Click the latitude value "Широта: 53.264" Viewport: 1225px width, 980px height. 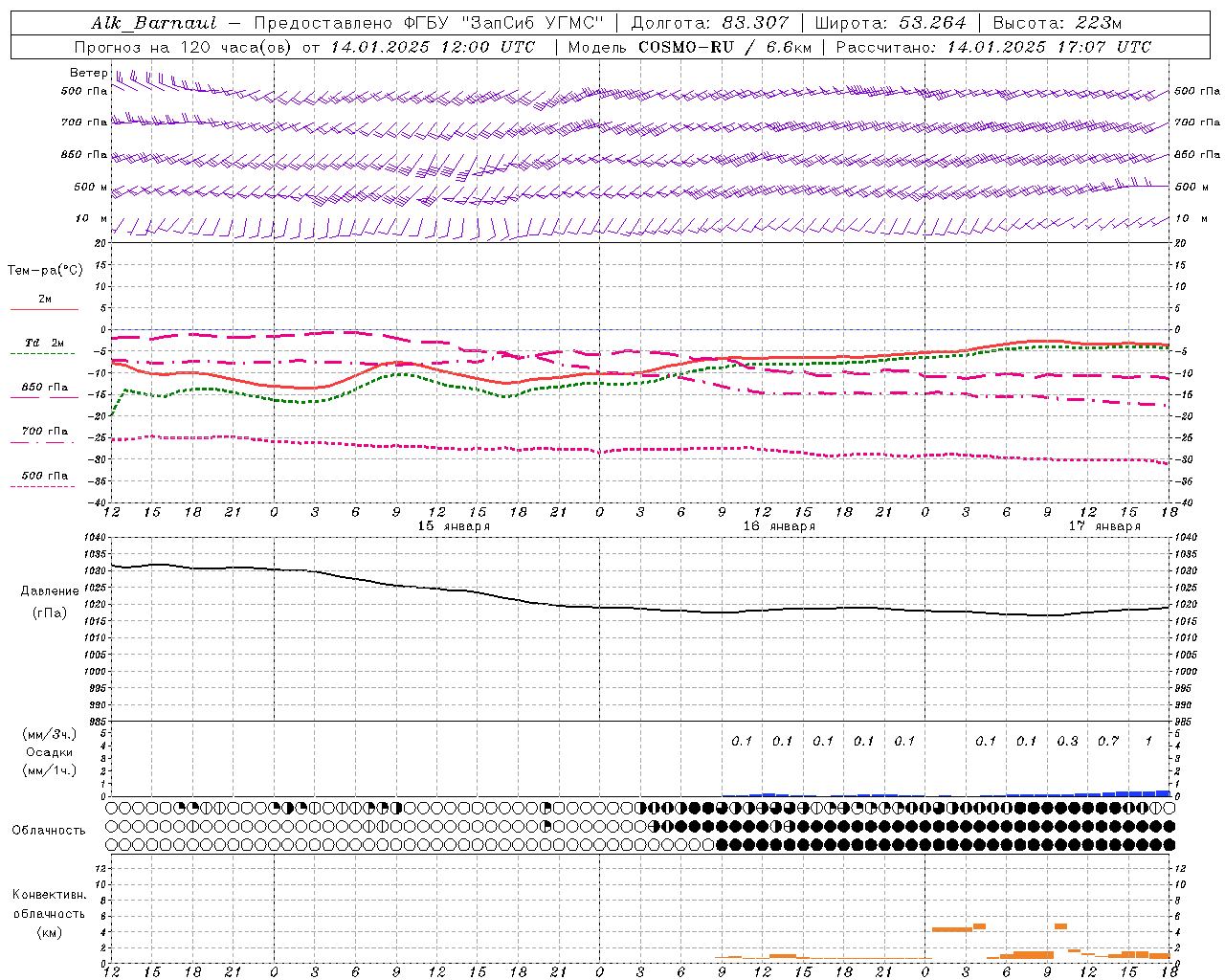(x=891, y=23)
